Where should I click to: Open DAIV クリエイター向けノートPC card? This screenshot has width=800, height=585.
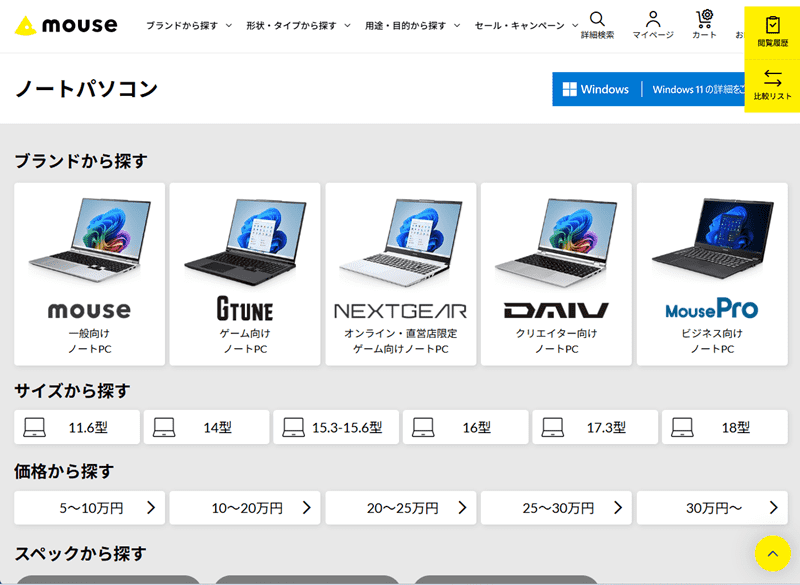pos(556,274)
